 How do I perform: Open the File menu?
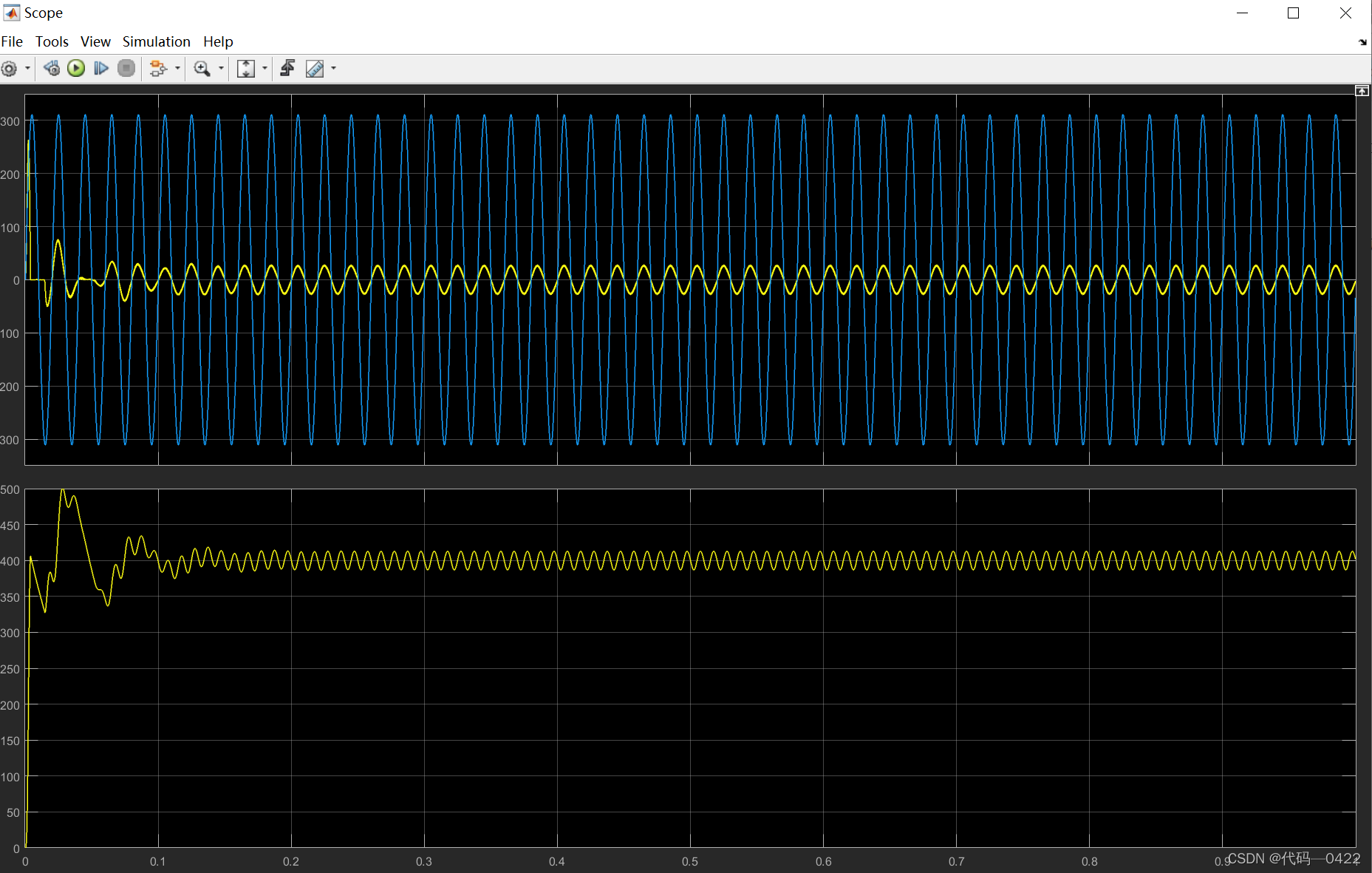click(12, 41)
